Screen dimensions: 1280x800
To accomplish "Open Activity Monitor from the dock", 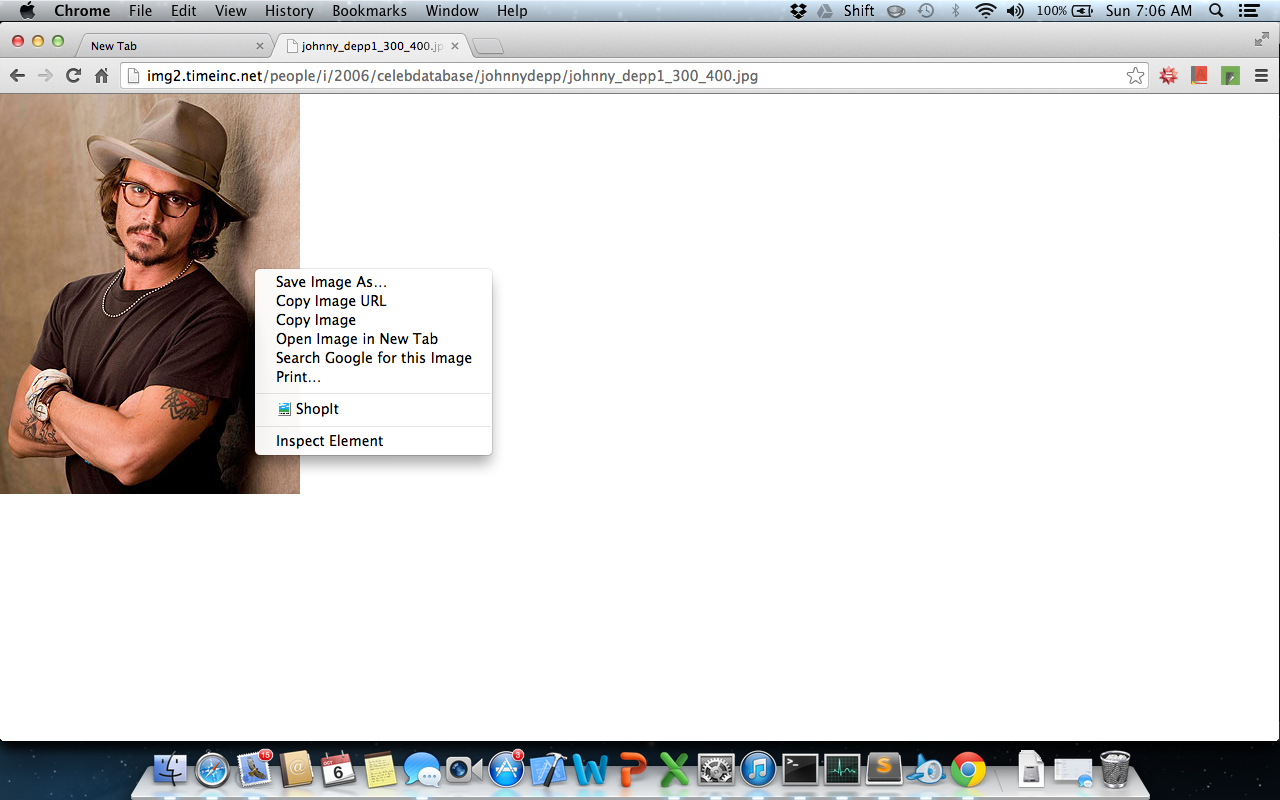I will point(842,770).
